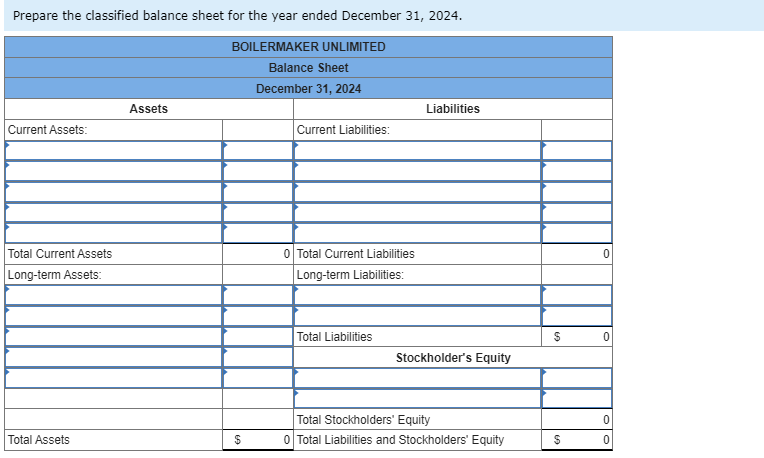Open first account dropdown under Current Assets
The image size is (764, 458).
tap(114, 151)
